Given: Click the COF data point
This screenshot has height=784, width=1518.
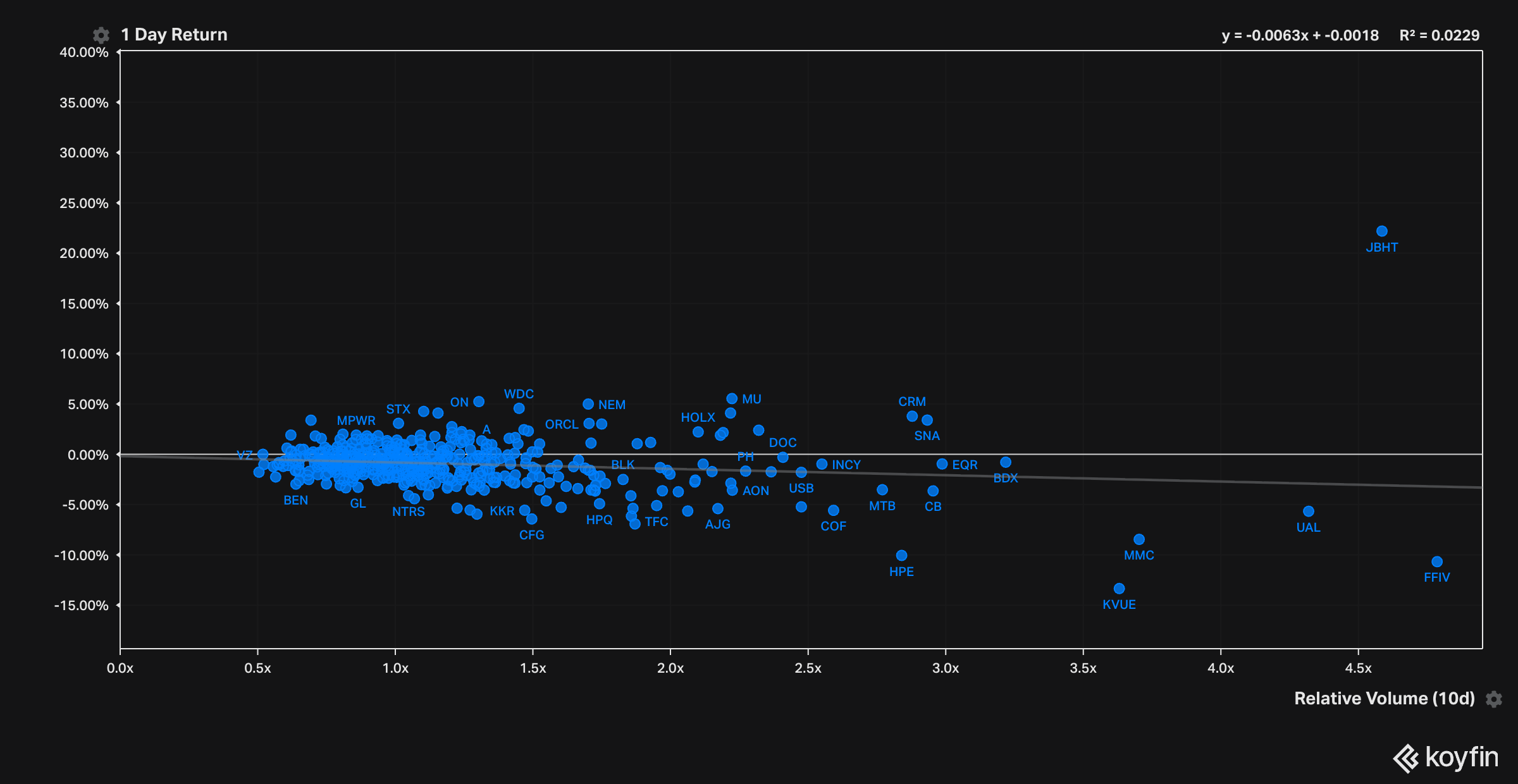Looking at the screenshot, I should coord(833,510).
